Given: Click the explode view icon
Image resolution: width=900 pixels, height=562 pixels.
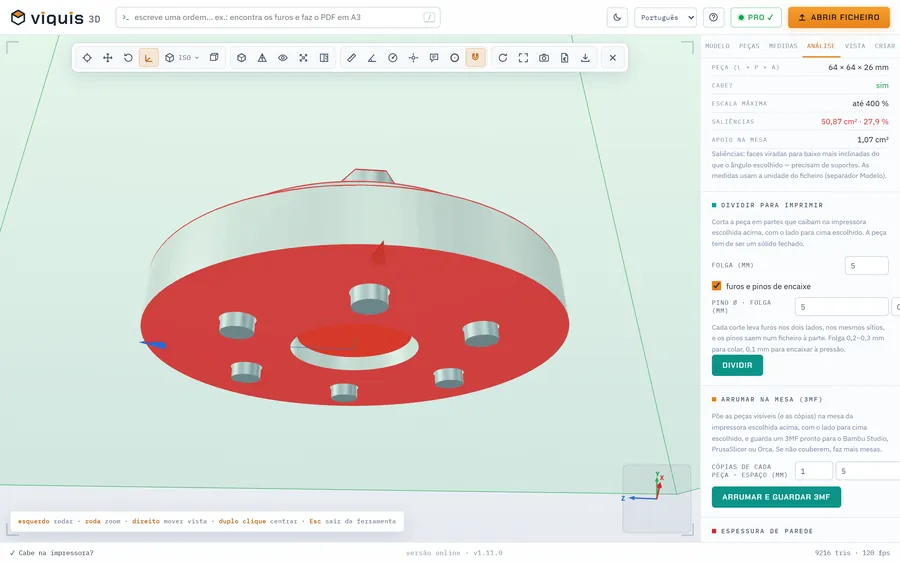Looking at the screenshot, I should point(304,57).
